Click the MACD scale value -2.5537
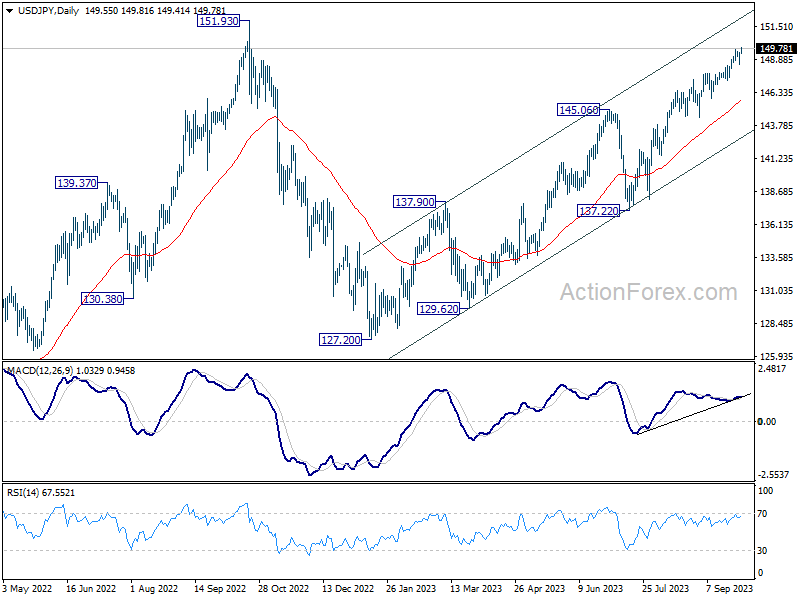 774,474
